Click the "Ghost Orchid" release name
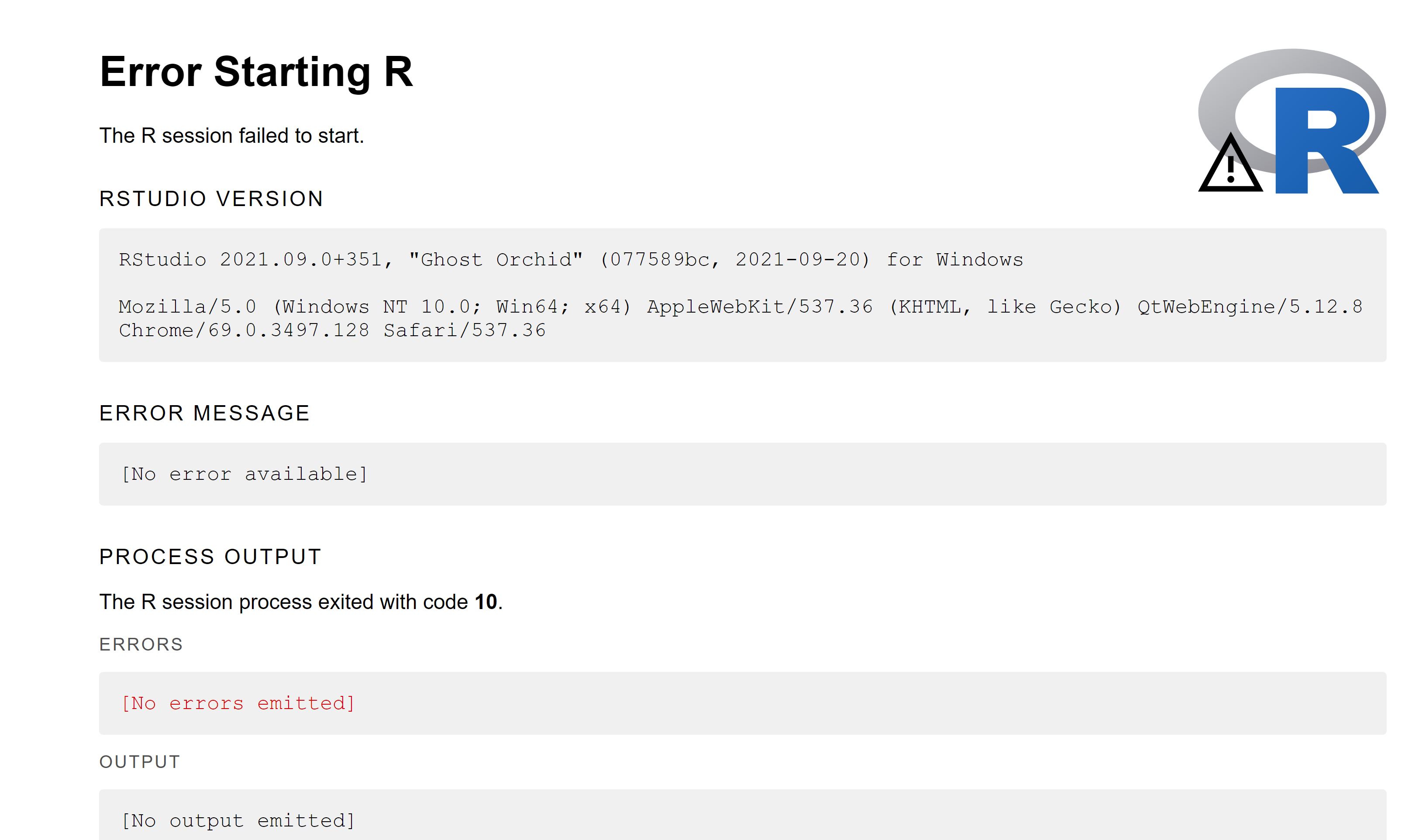The width and height of the screenshot is (1412, 840). (x=496, y=259)
